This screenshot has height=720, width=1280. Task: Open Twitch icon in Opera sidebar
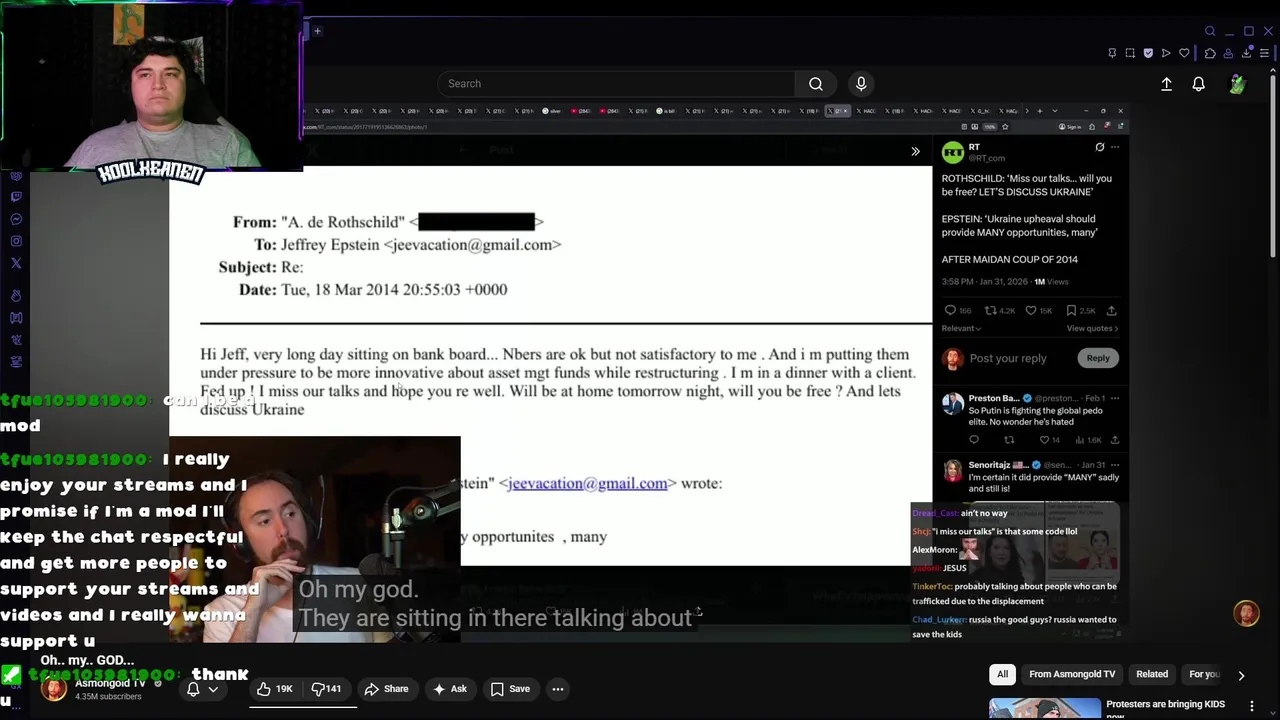click(16, 197)
